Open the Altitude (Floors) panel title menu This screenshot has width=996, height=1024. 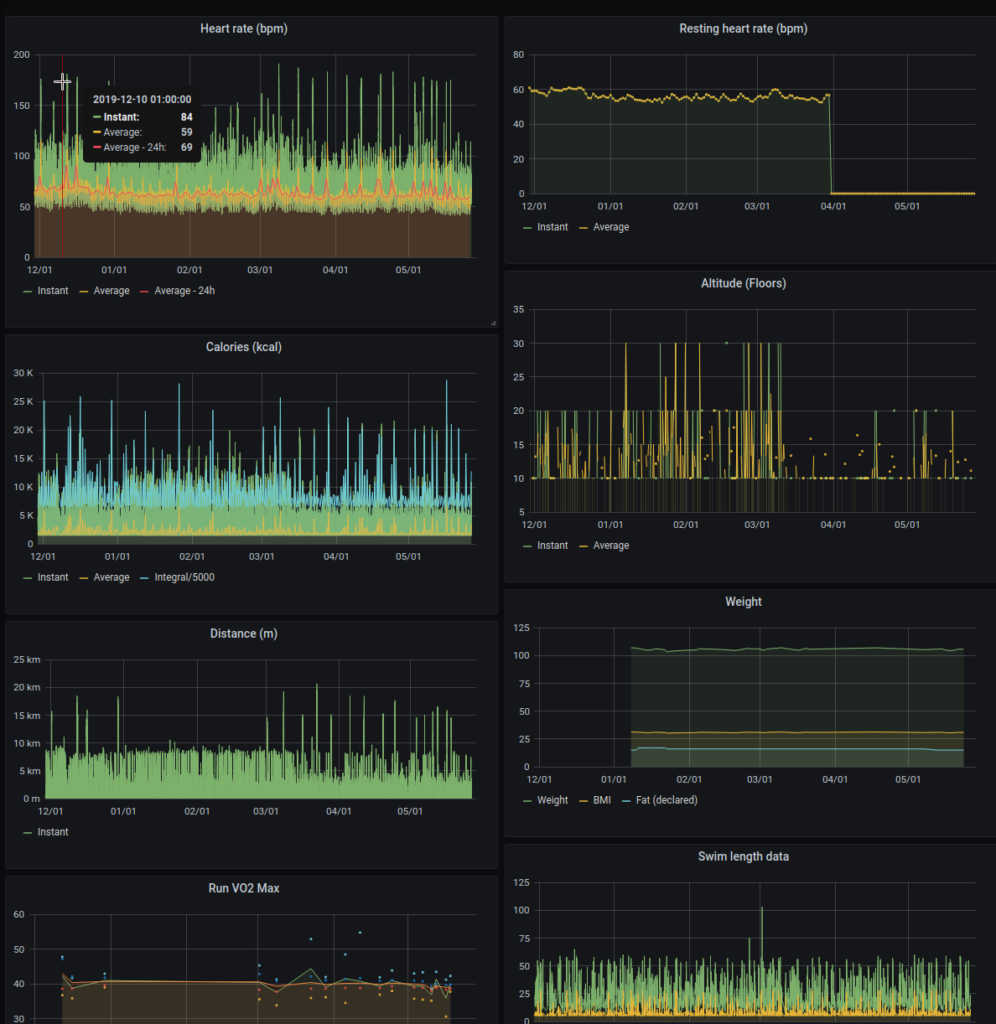point(743,283)
